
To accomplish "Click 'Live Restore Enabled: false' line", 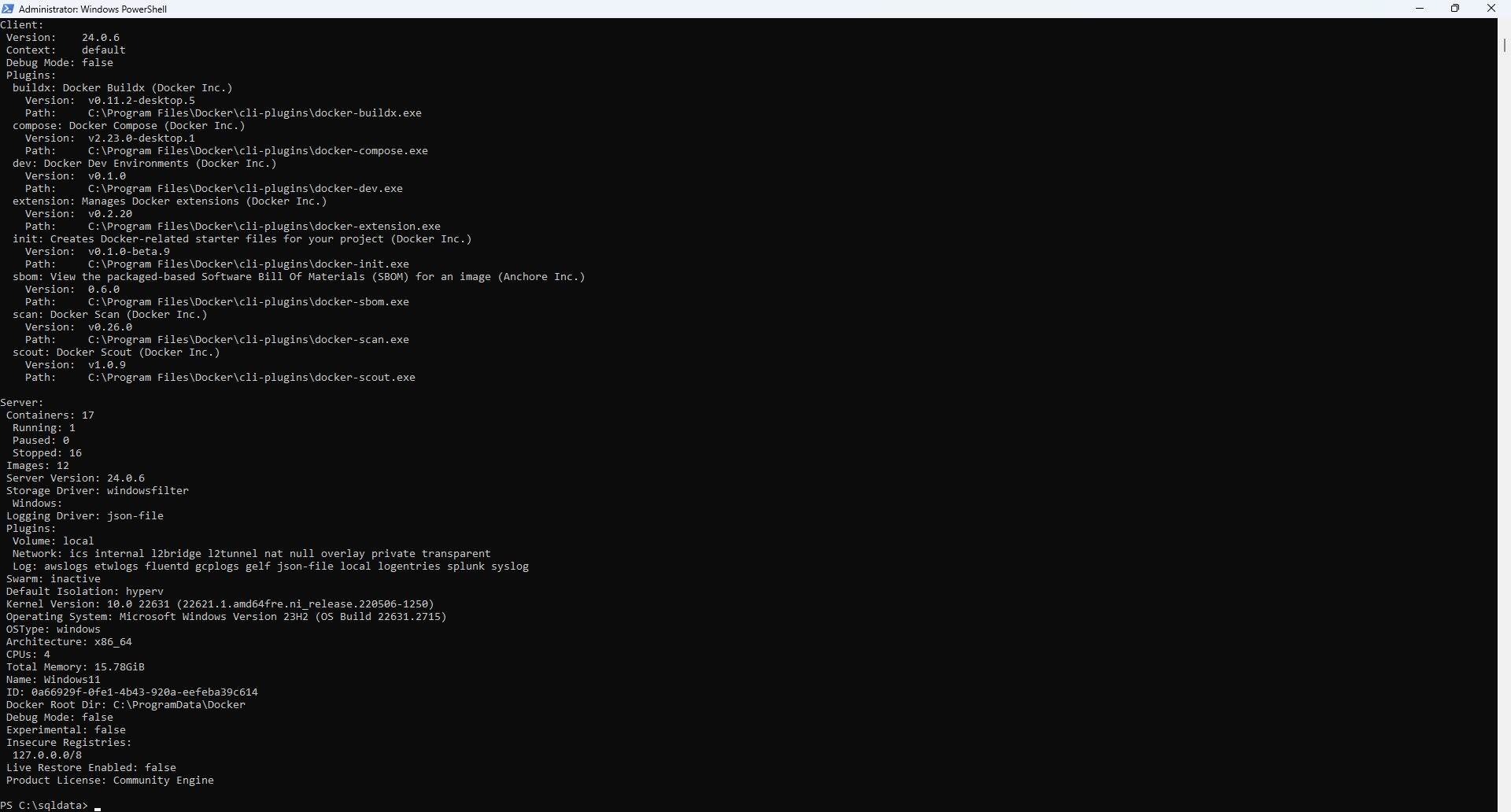I will click(x=91, y=768).
